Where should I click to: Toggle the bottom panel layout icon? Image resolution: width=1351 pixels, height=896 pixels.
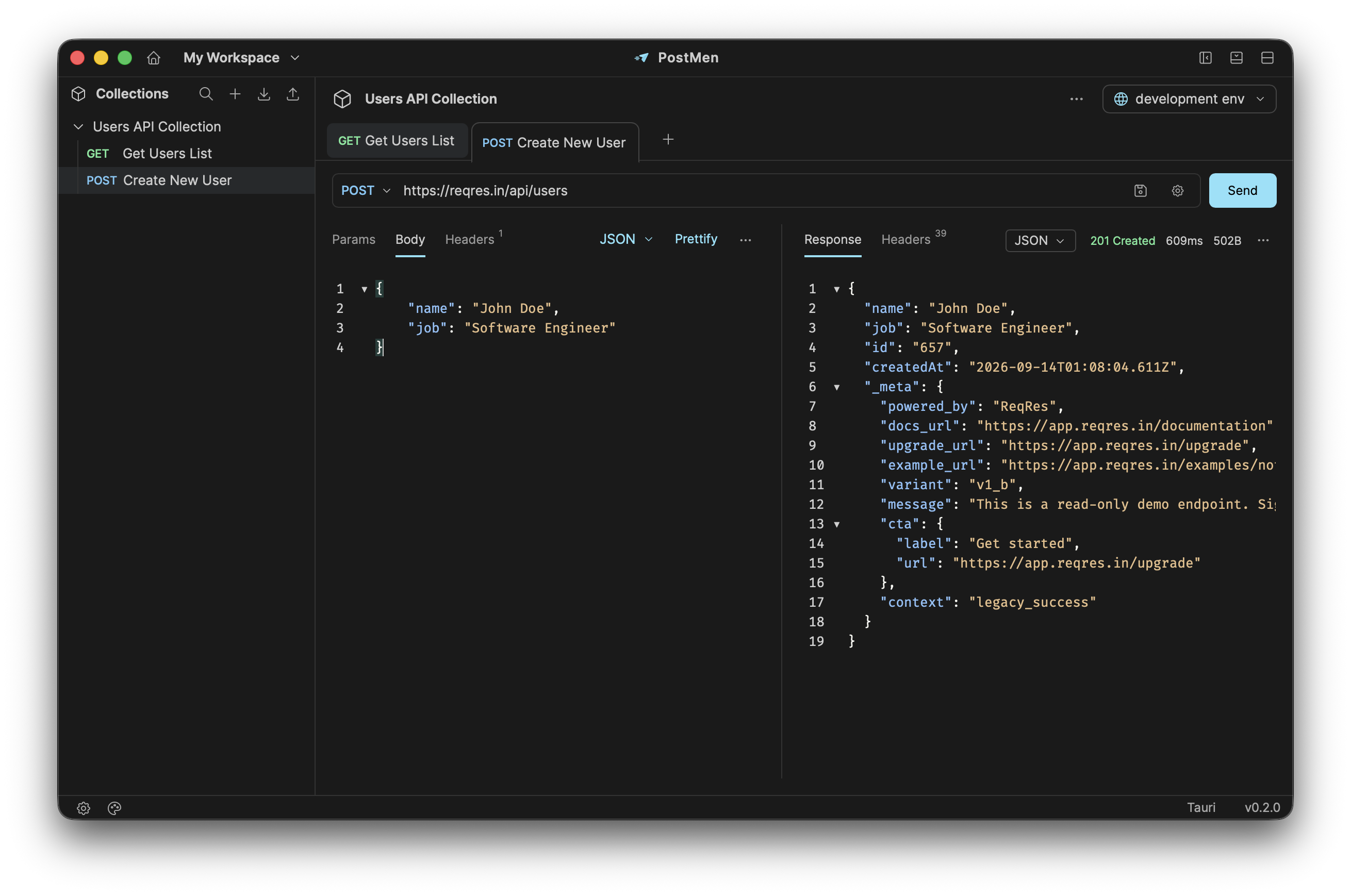point(1236,58)
